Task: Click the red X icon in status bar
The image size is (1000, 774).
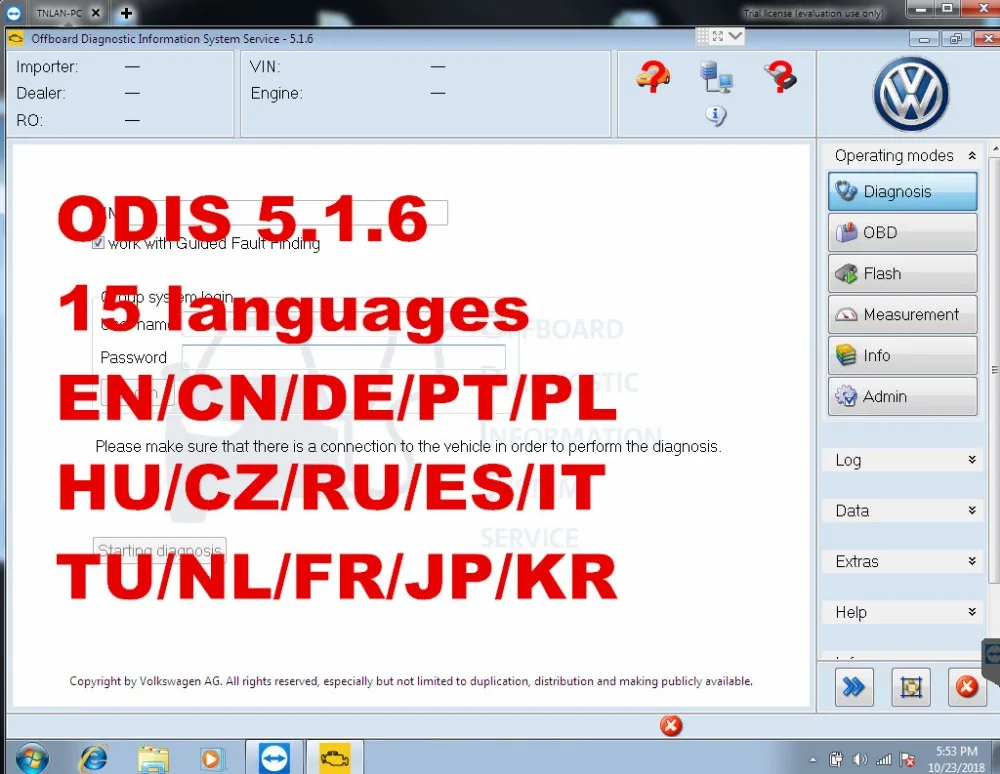Action: coord(671,726)
